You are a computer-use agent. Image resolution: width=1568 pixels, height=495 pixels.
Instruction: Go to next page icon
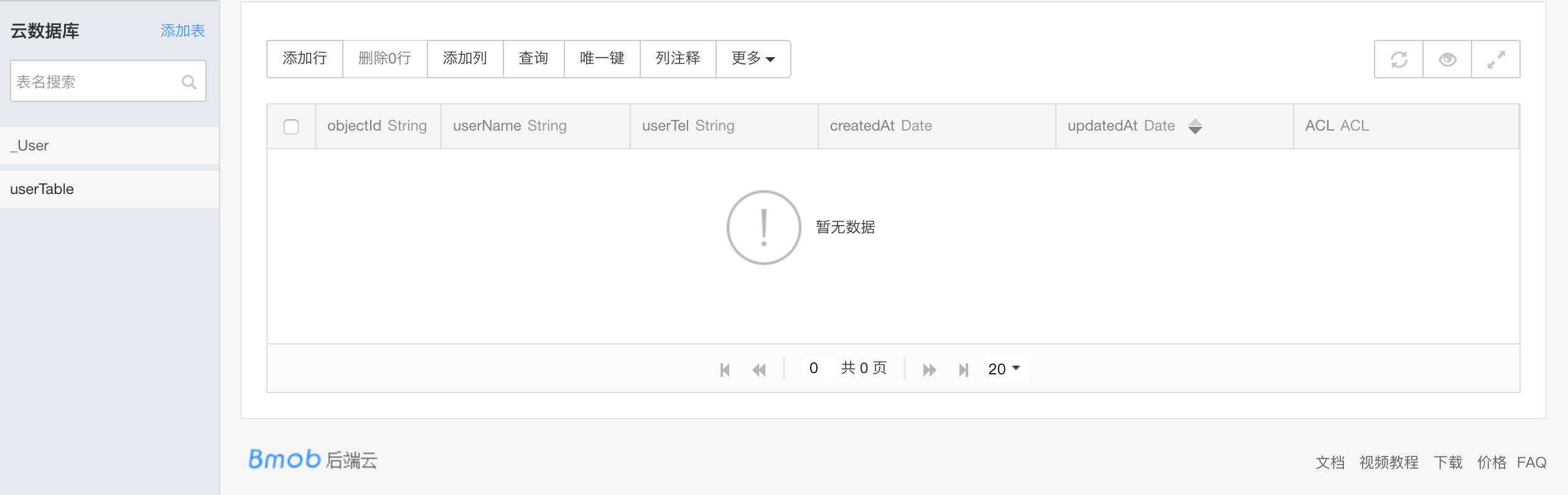click(x=930, y=370)
